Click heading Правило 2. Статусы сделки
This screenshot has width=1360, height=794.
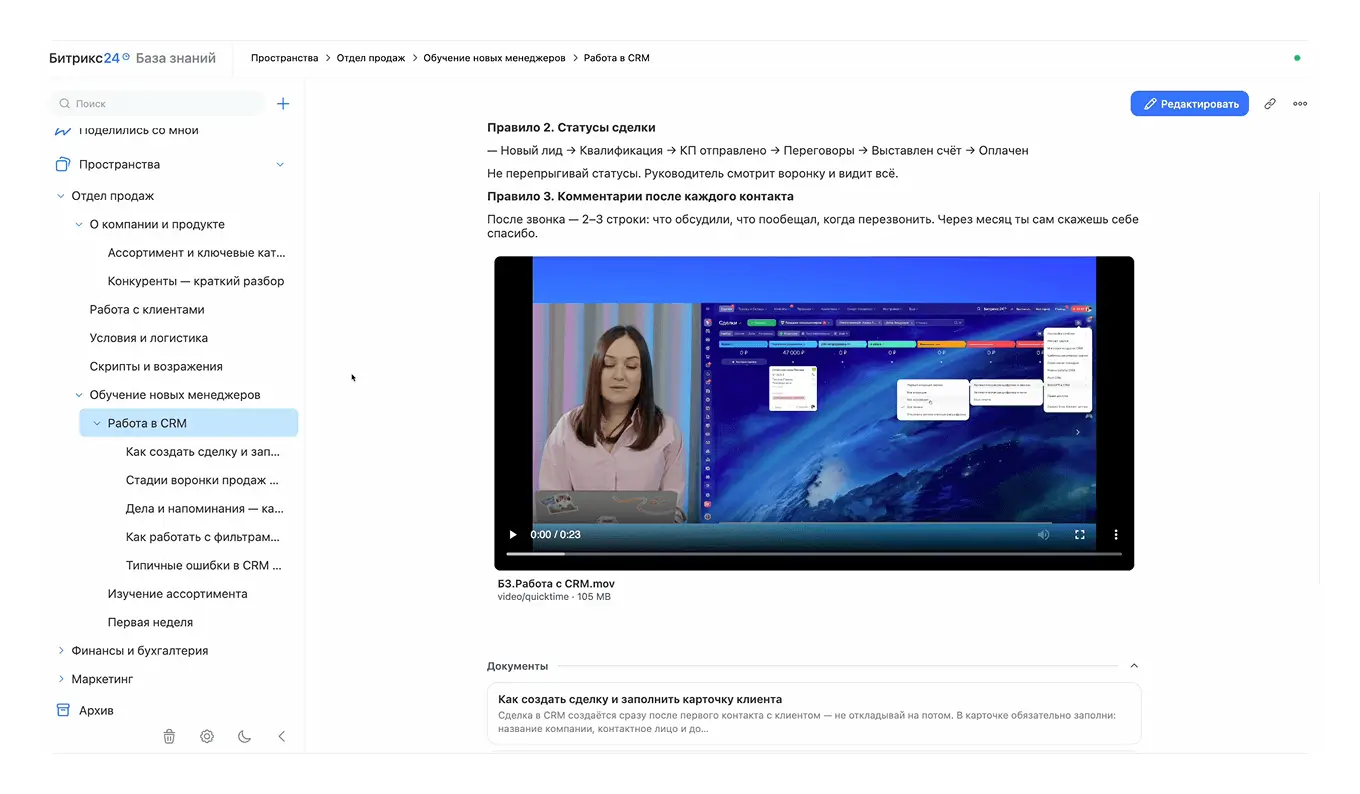pyautogui.click(x=571, y=128)
